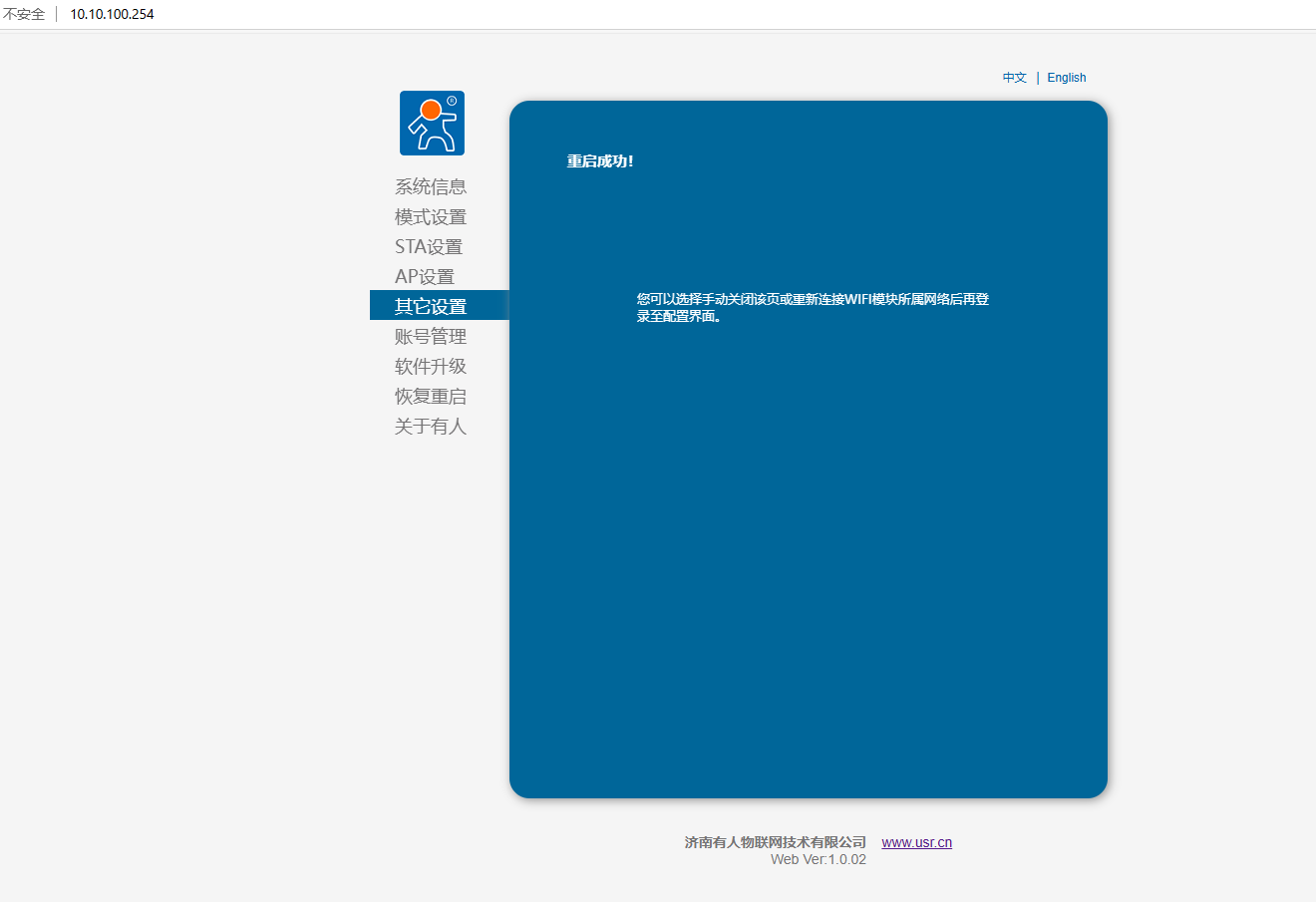Switch language to English
1316x902 pixels.
[1066, 78]
